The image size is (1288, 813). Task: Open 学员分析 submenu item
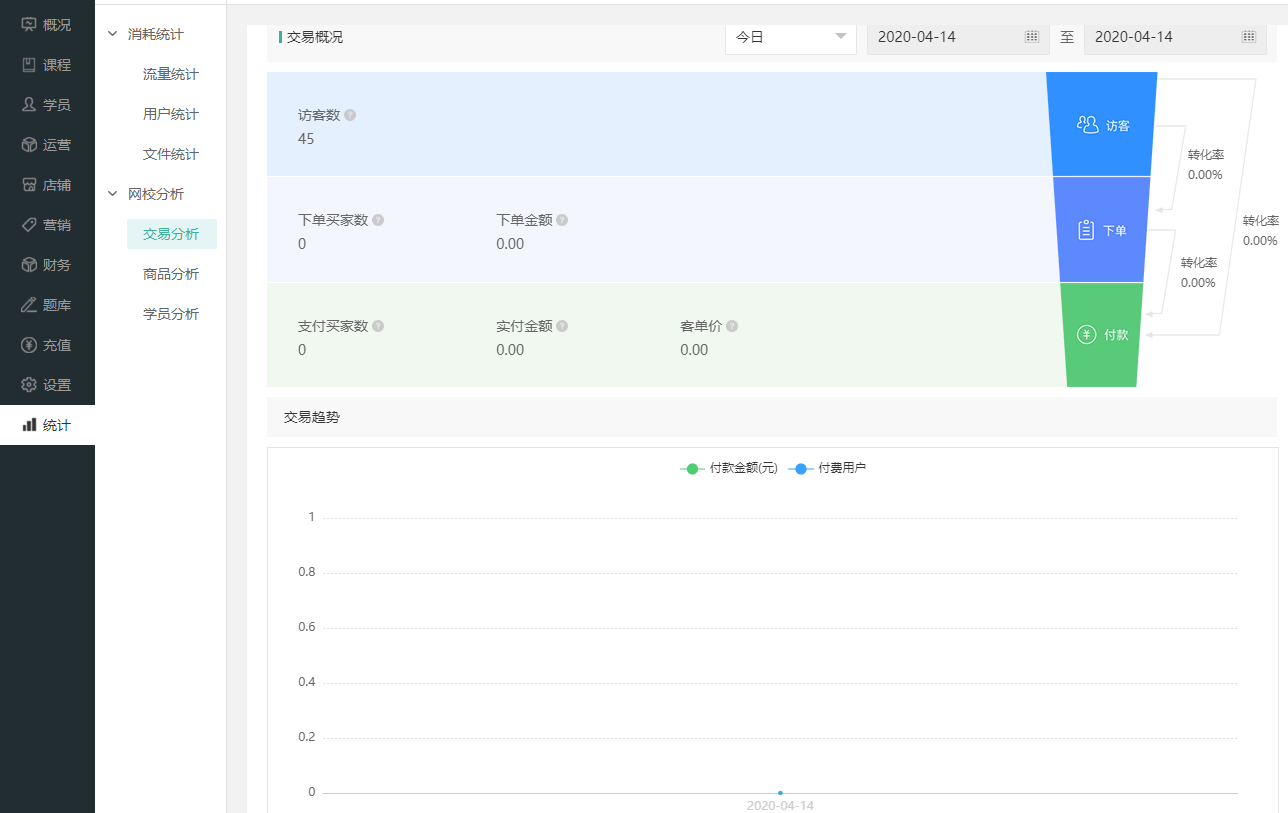pos(171,314)
